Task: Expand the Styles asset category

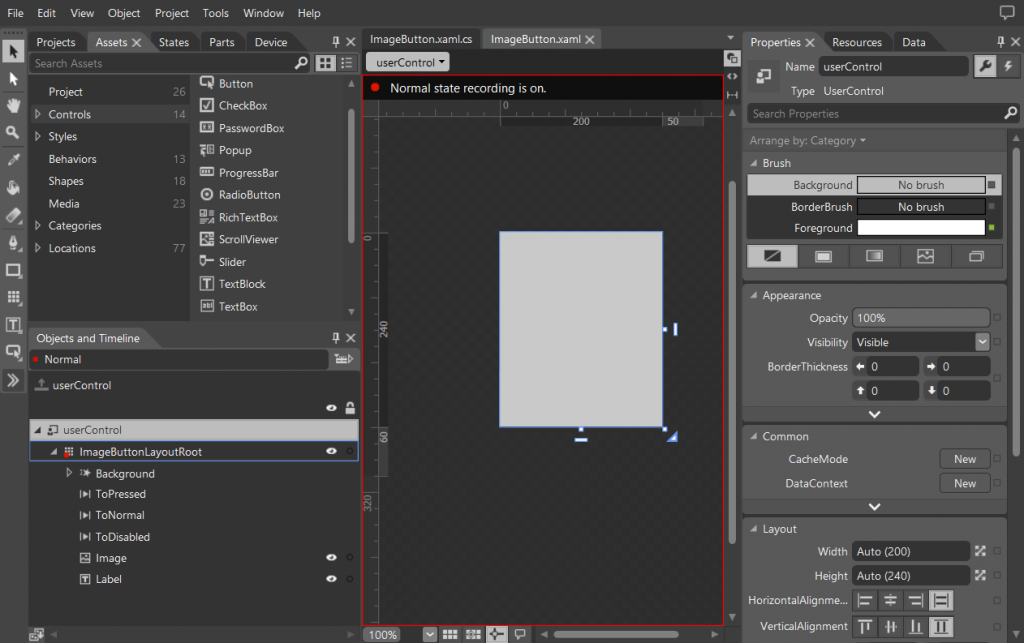Action: point(38,137)
